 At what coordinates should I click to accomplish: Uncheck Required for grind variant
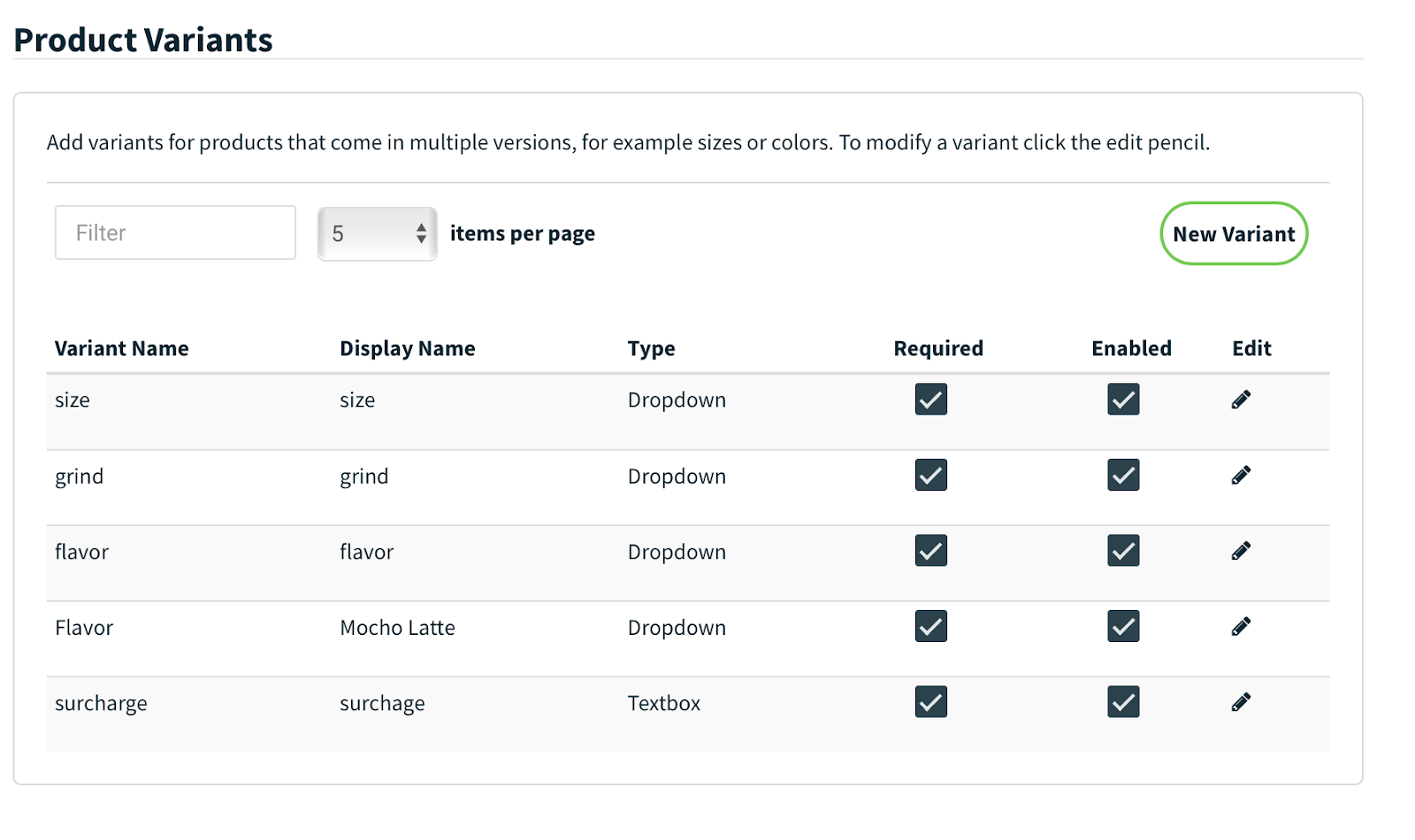(x=931, y=475)
